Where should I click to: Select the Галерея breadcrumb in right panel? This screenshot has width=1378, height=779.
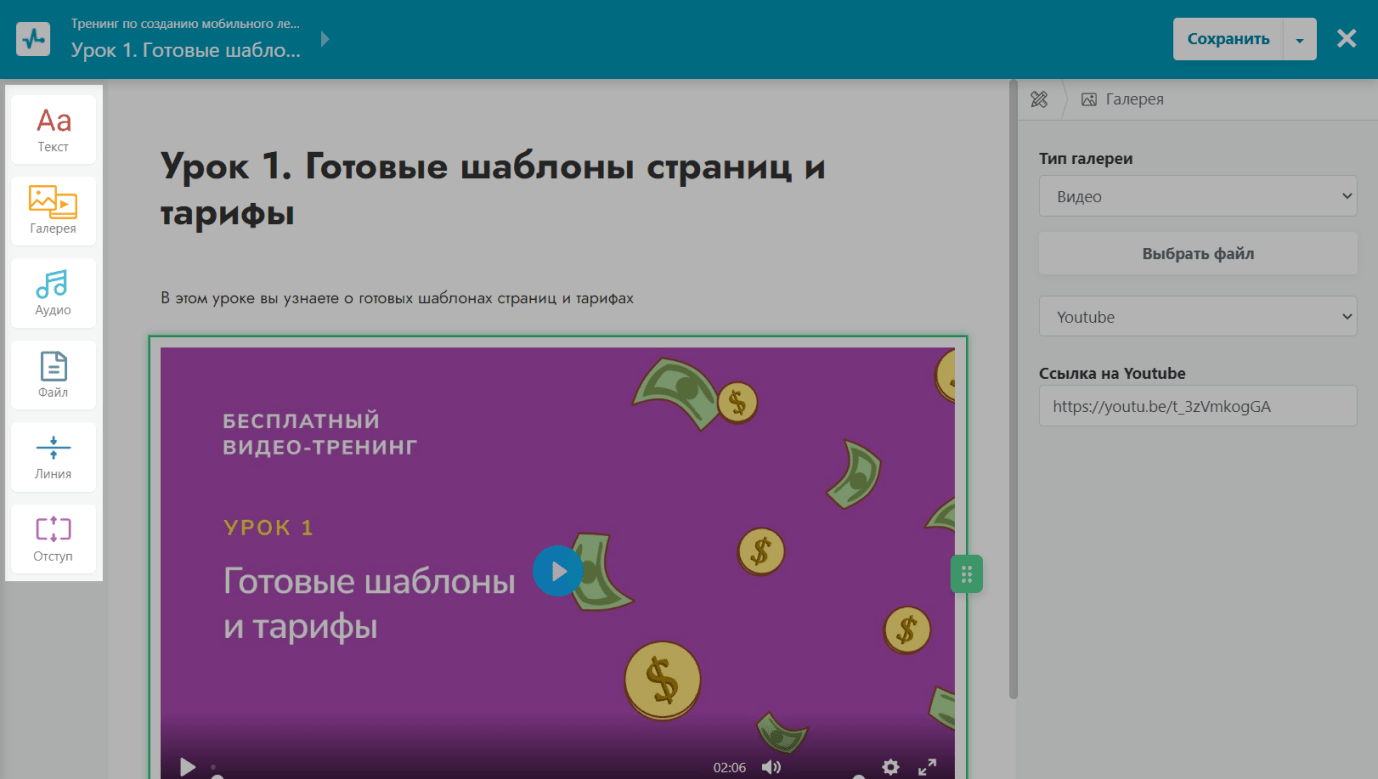(x=1122, y=99)
